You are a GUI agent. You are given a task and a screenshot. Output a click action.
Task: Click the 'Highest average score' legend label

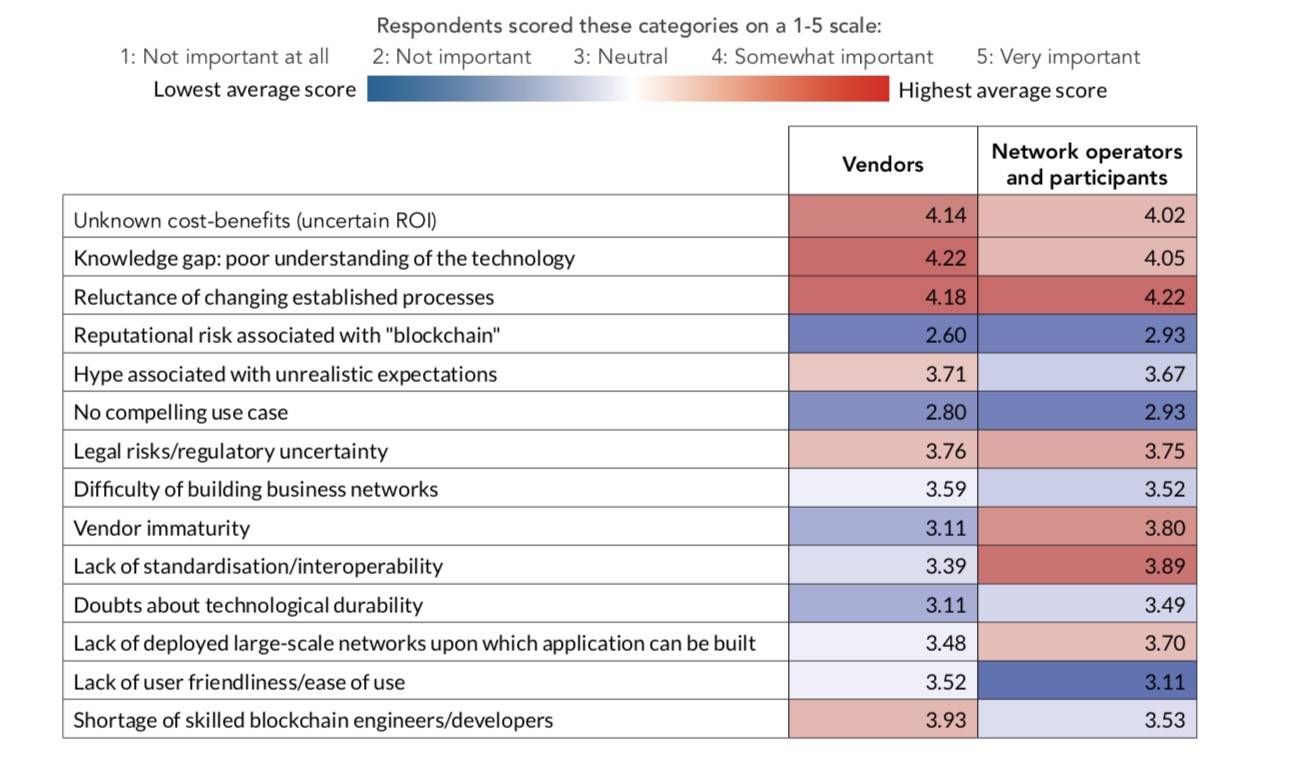(1002, 90)
